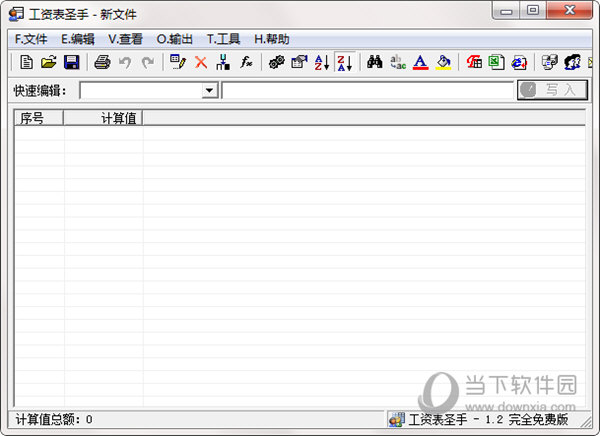
Task: Sort descending with Z-A icon
Action: (345, 62)
